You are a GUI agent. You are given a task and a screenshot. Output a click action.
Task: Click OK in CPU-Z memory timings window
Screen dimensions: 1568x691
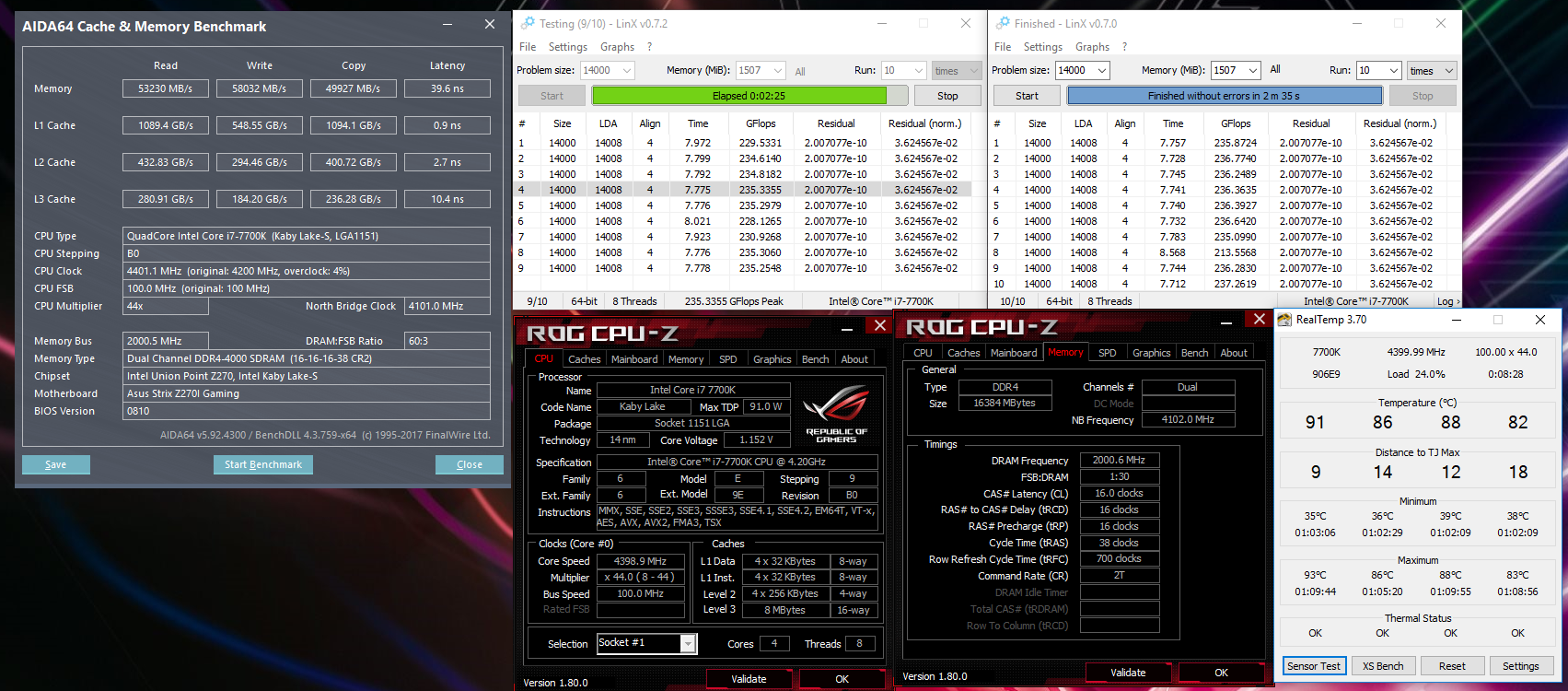click(1221, 673)
